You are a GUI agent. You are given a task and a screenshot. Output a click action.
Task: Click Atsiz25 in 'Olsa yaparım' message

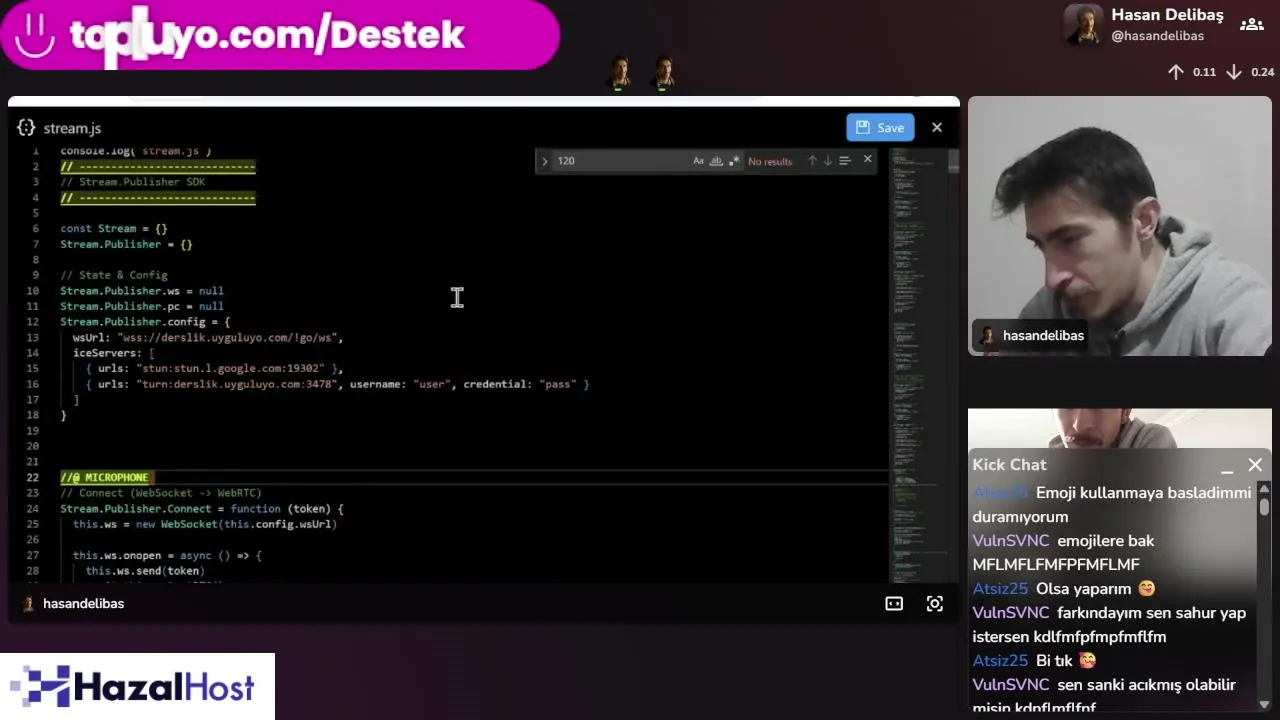tap(1000, 589)
